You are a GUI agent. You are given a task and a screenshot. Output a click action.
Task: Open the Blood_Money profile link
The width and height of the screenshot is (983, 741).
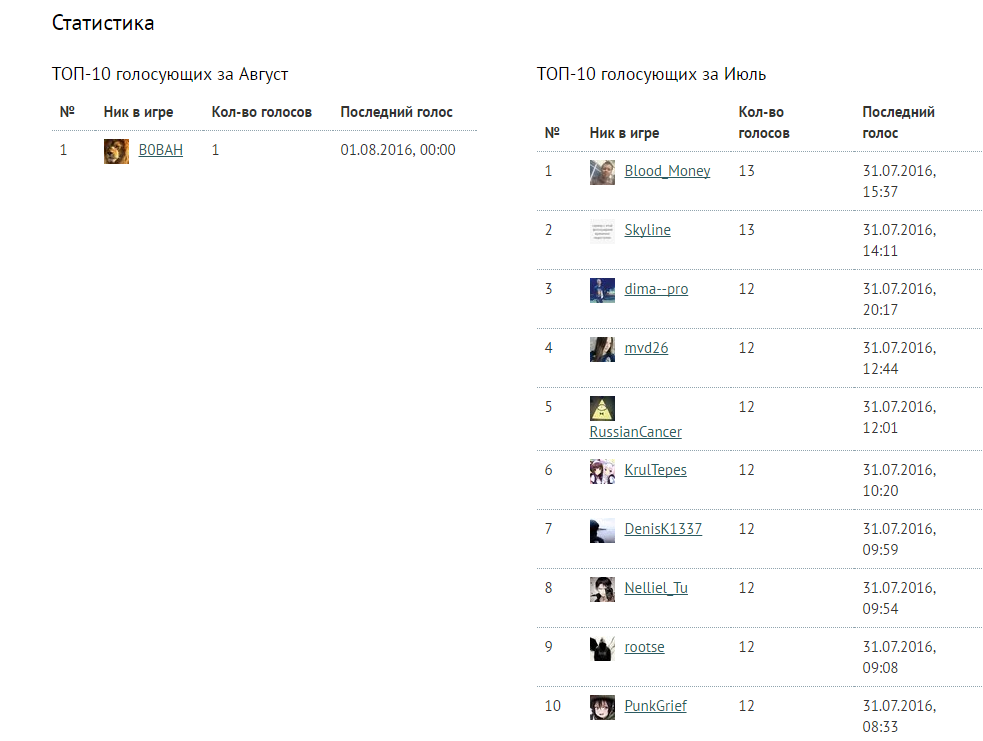(x=667, y=171)
